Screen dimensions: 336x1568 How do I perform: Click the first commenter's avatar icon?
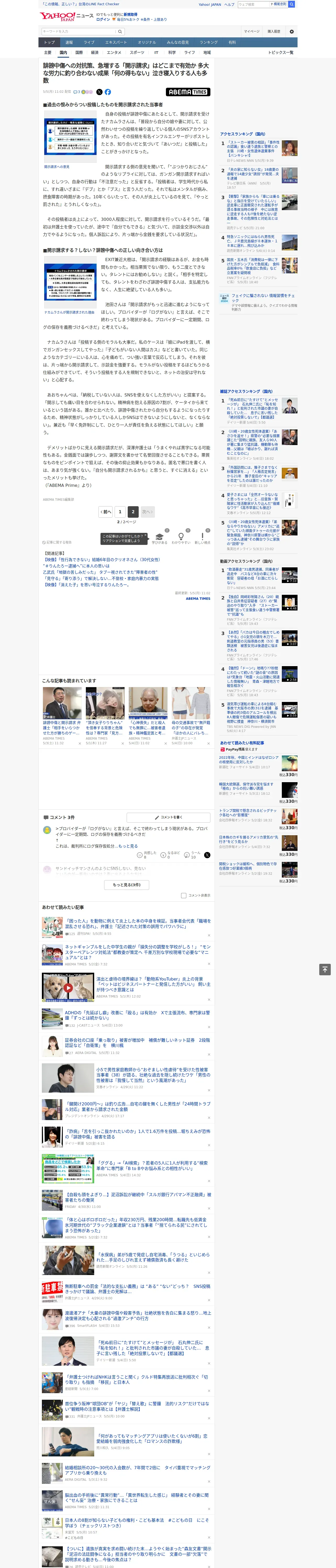click(47, 830)
